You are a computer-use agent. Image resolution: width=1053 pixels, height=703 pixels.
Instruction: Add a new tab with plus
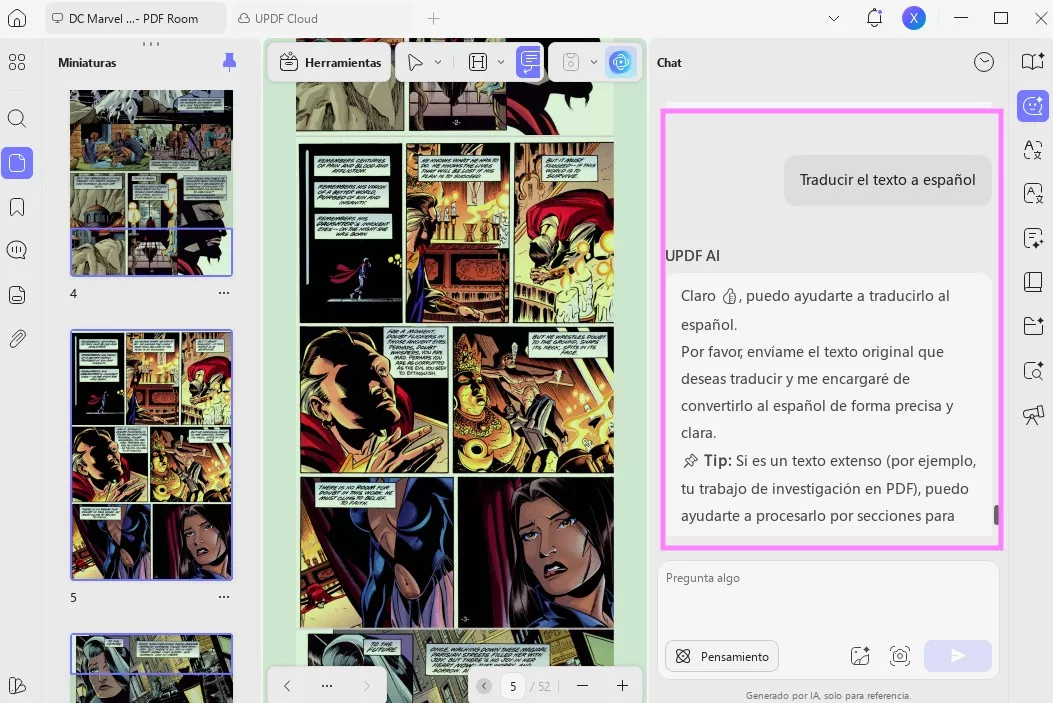point(433,18)
